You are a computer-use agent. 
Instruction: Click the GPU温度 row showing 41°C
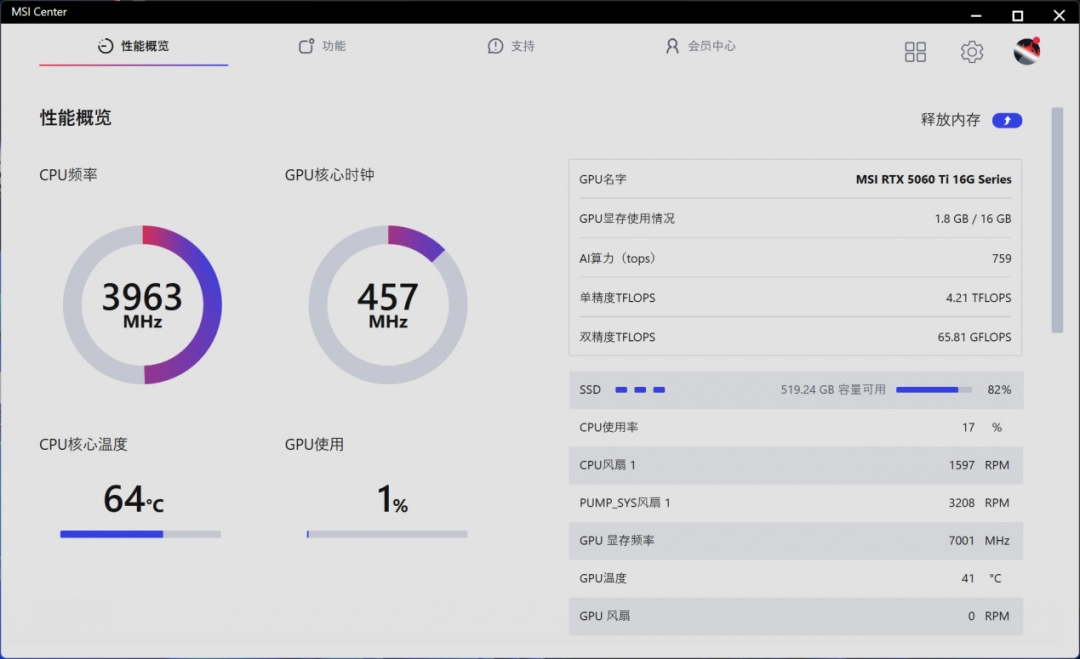click(x=795, y=578)
